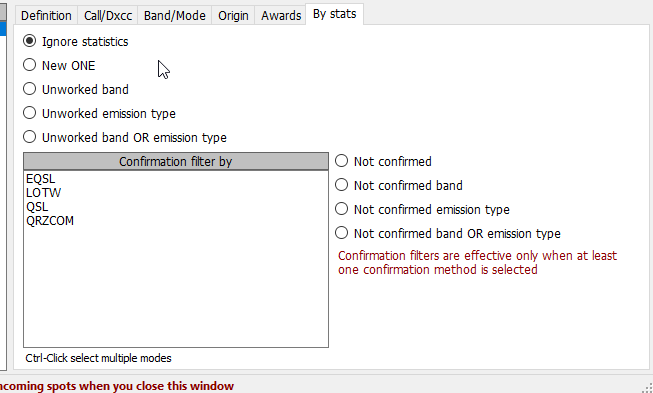Select QRZCOM confirmation entry
This screenshot has height=393, width=653.
50,221
